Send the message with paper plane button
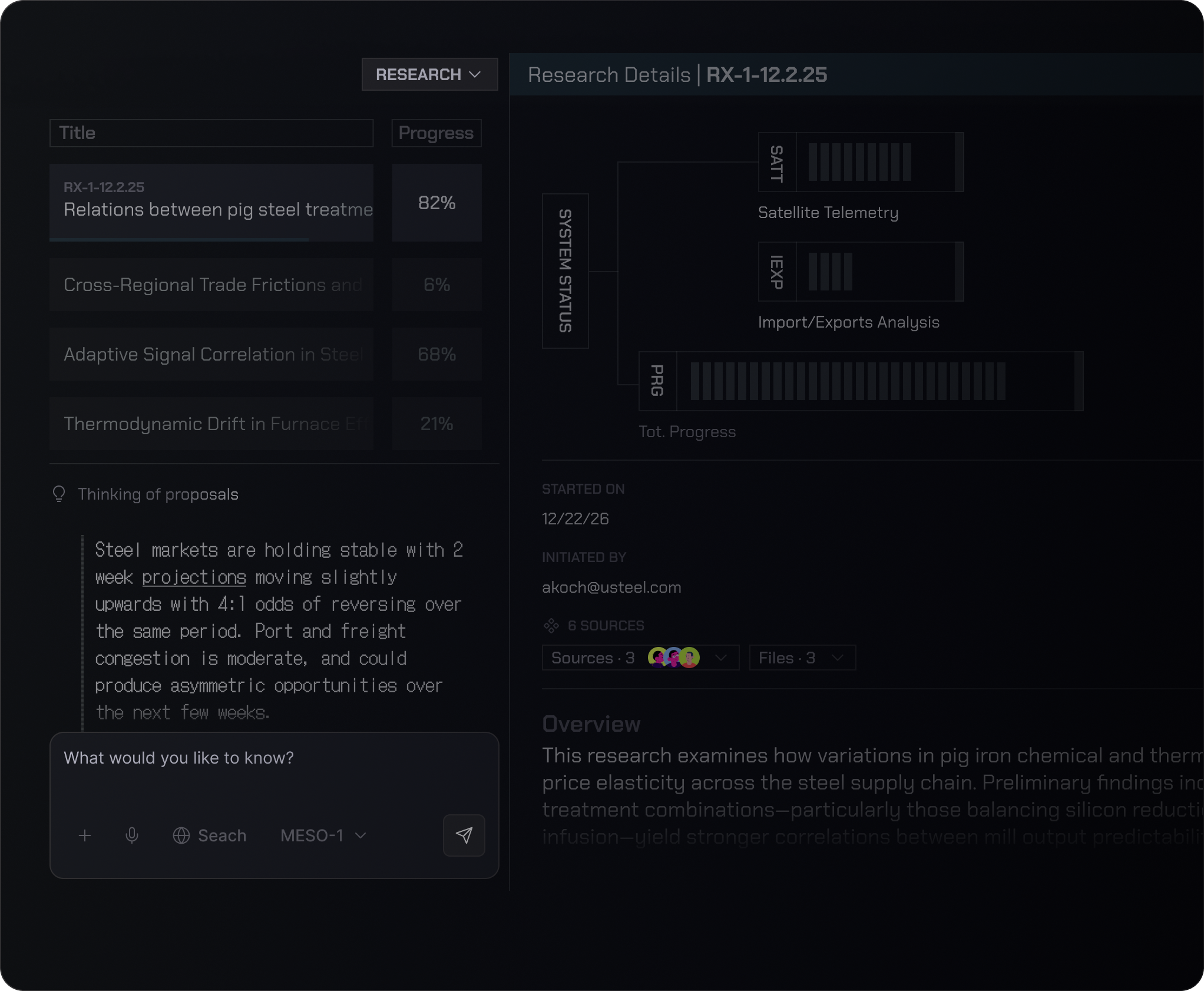Viewport: 1204px width, 991px height. tap(464, 835)
